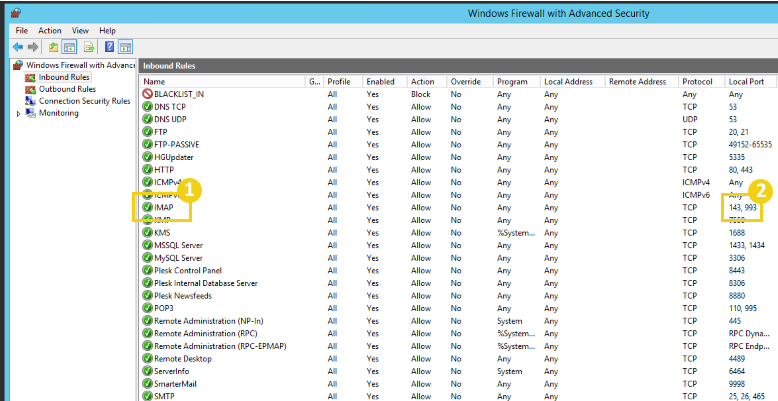Select Inbound Rules in the tree
Screen dimensions: 778x401
pos(64,77)
